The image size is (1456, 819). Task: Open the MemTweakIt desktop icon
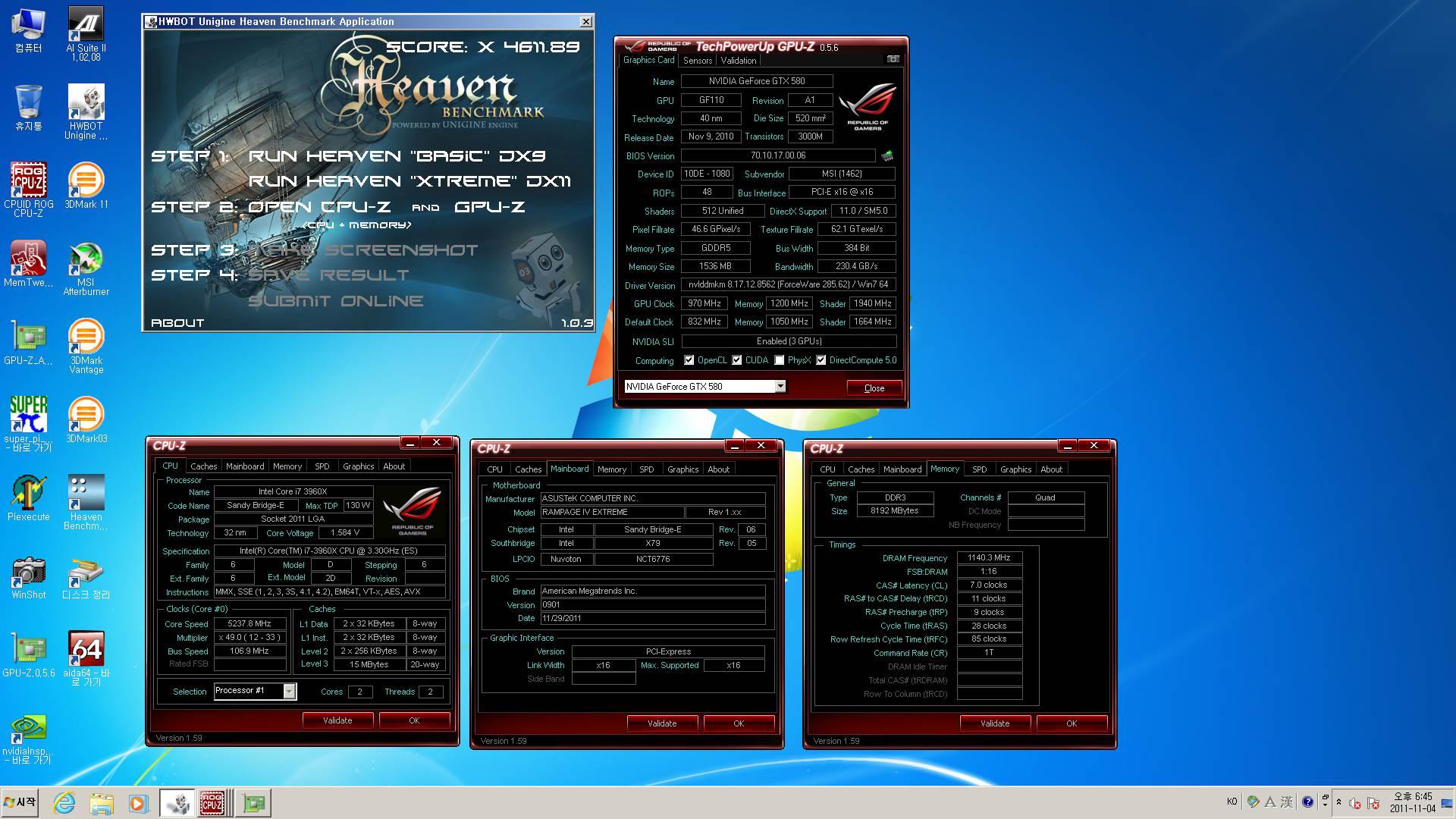[x=28, y=264]
